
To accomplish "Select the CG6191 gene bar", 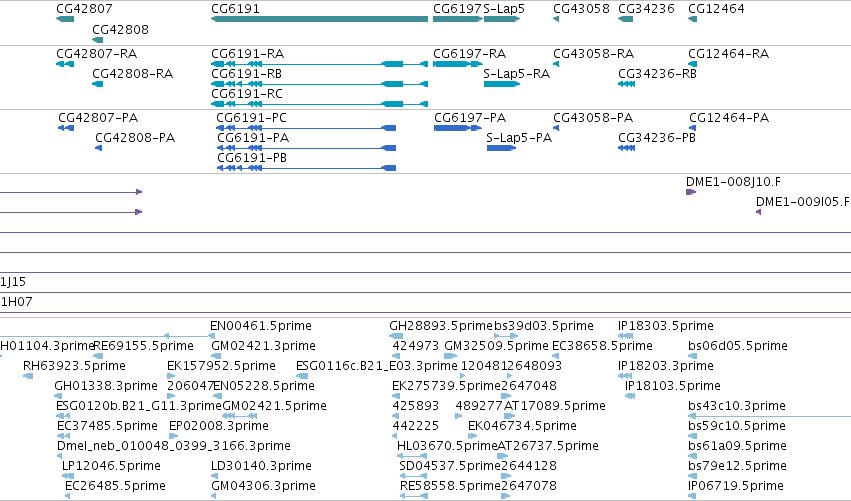I will pos(319,19).
